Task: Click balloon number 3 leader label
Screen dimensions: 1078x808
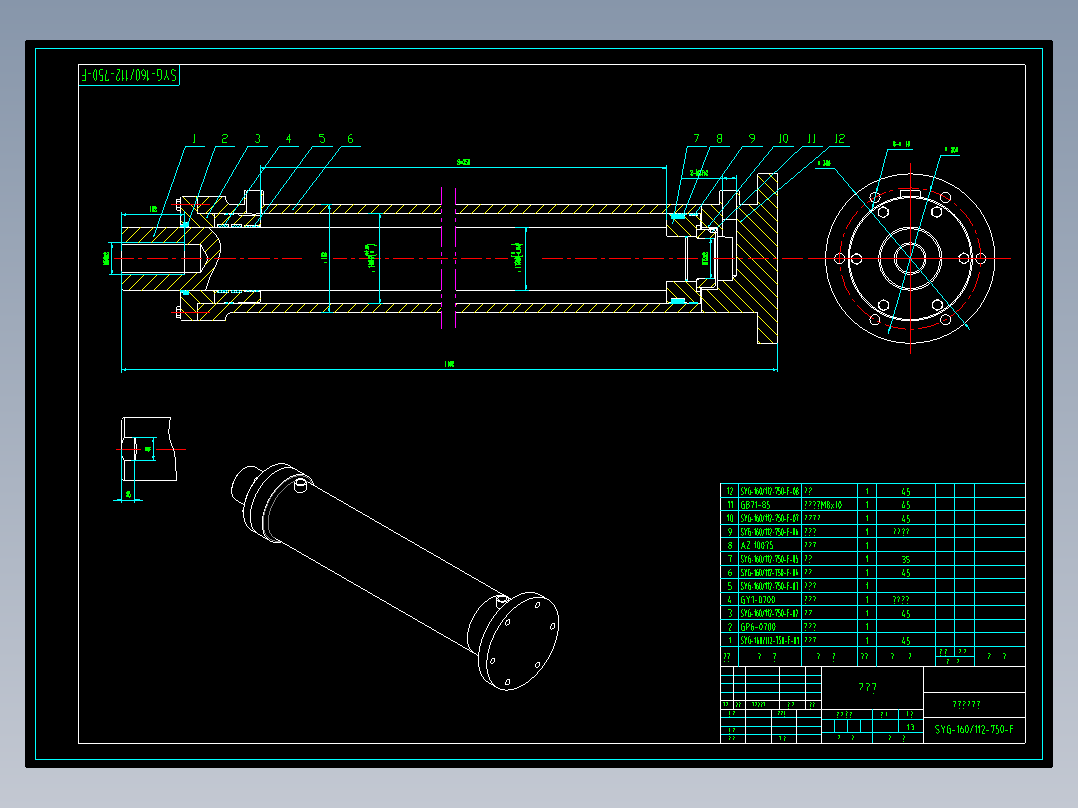Action: tap(258, 139)
